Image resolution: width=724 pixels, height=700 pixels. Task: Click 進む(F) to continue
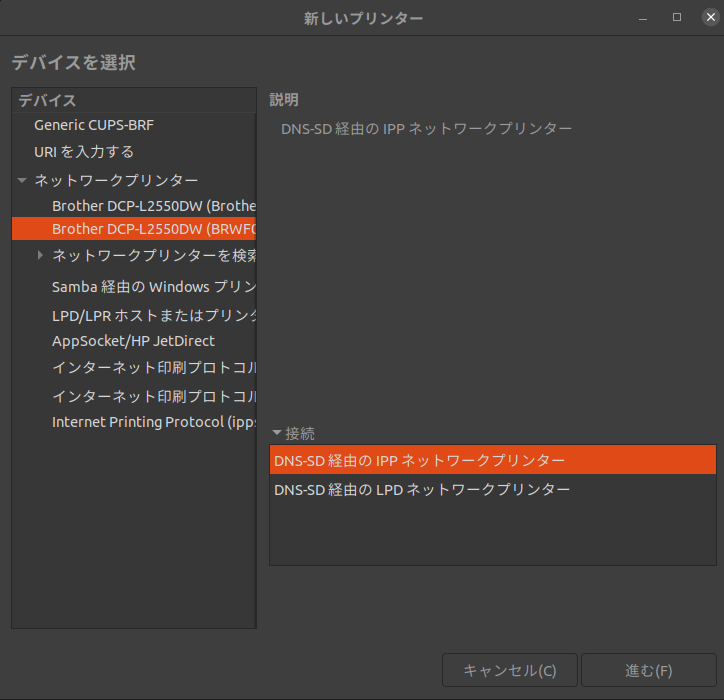click(649, 670)
